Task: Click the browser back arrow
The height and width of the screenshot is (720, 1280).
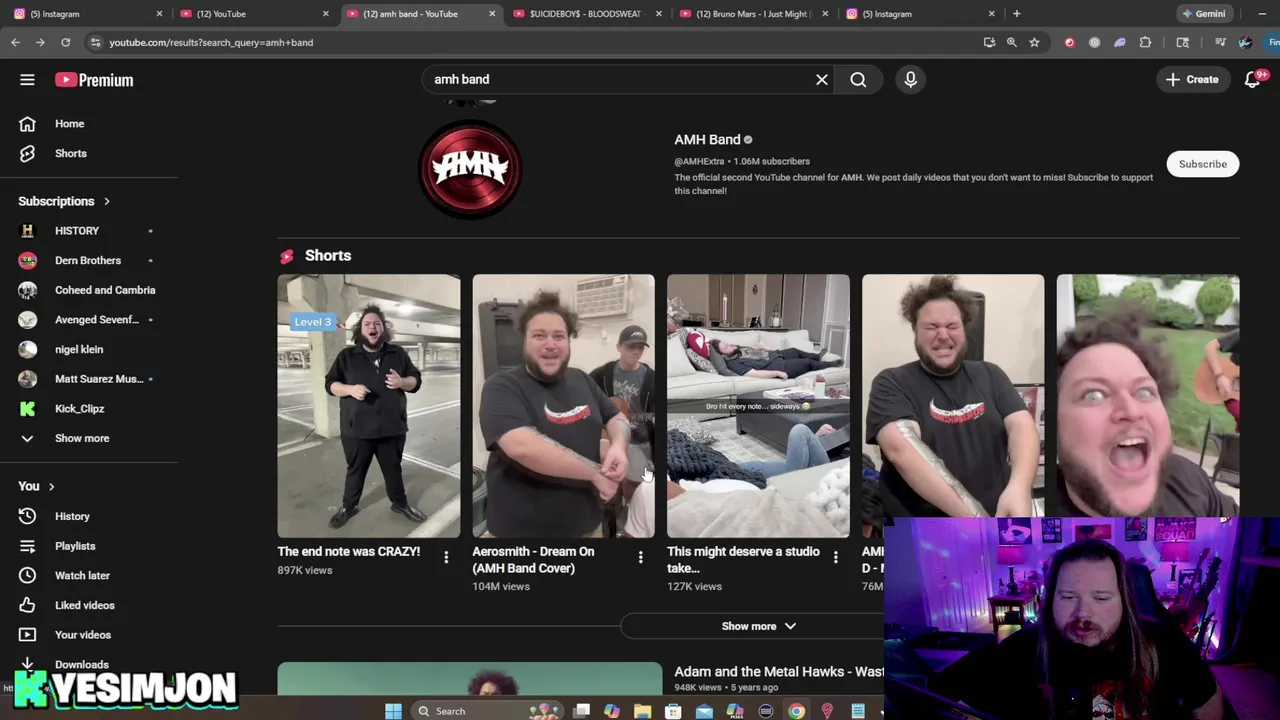Action: 15,42
